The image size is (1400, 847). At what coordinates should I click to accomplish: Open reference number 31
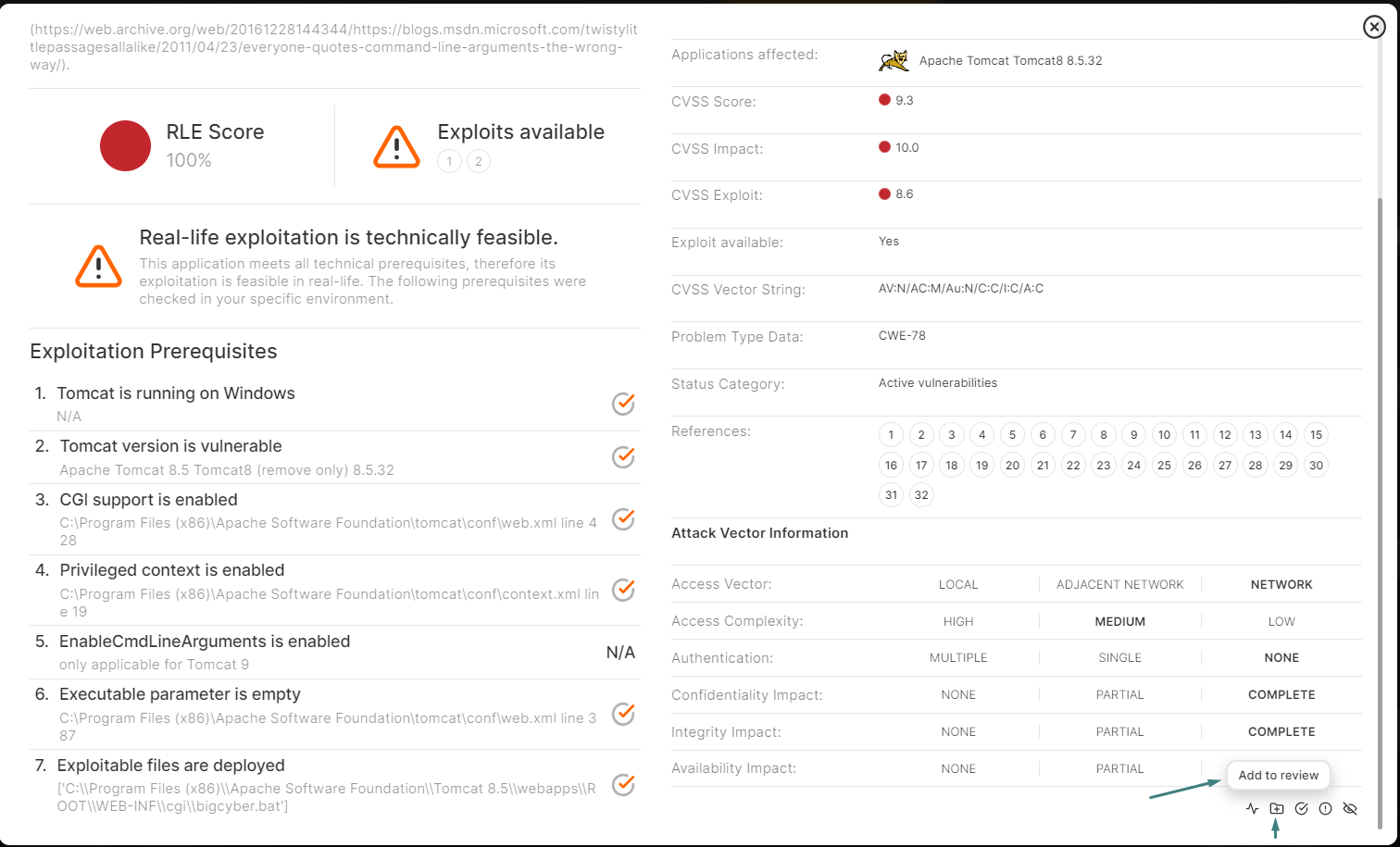tap(891, 495)
